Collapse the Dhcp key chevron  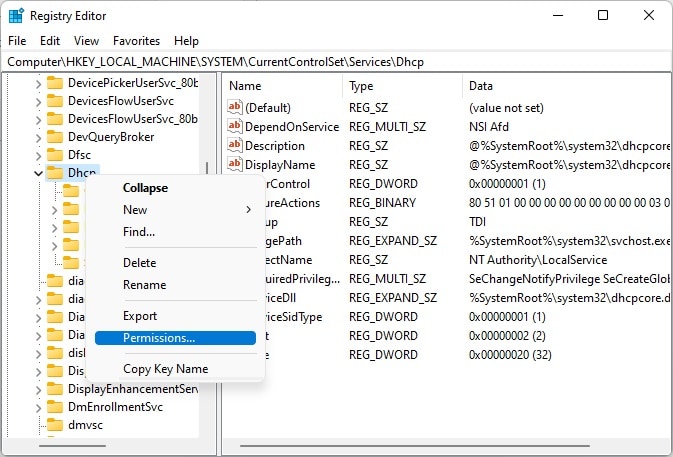click(x=39, y=173)
